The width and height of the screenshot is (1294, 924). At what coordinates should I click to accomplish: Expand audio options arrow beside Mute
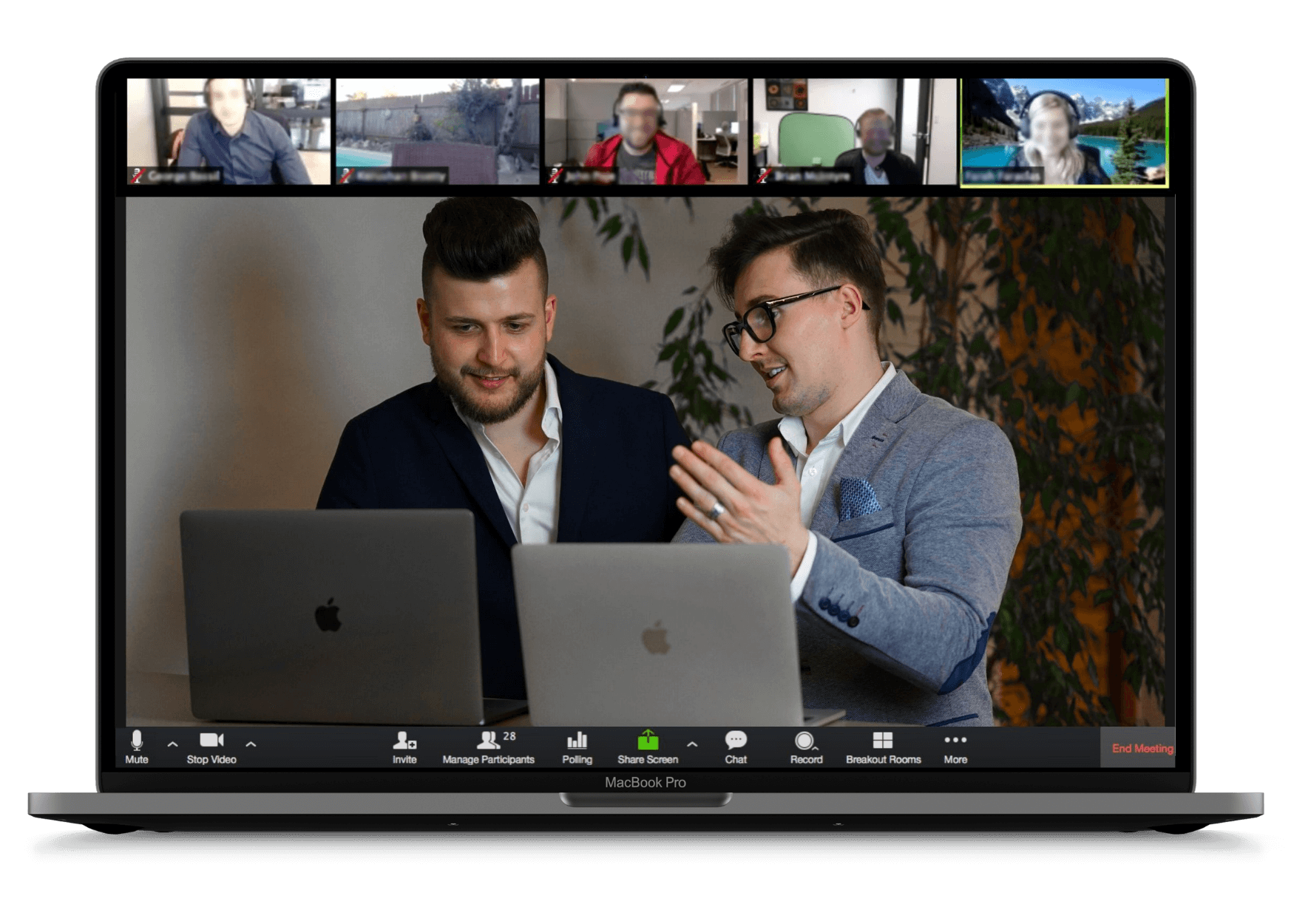click(x=172, y=744)
